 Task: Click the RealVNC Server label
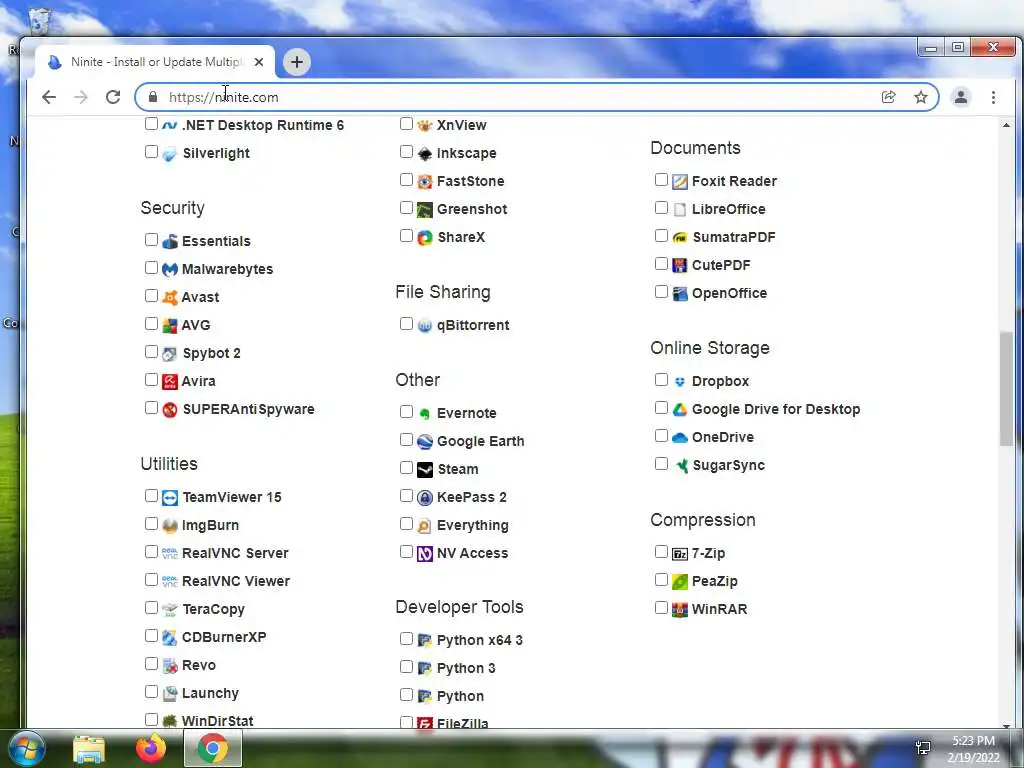point(235,553)
